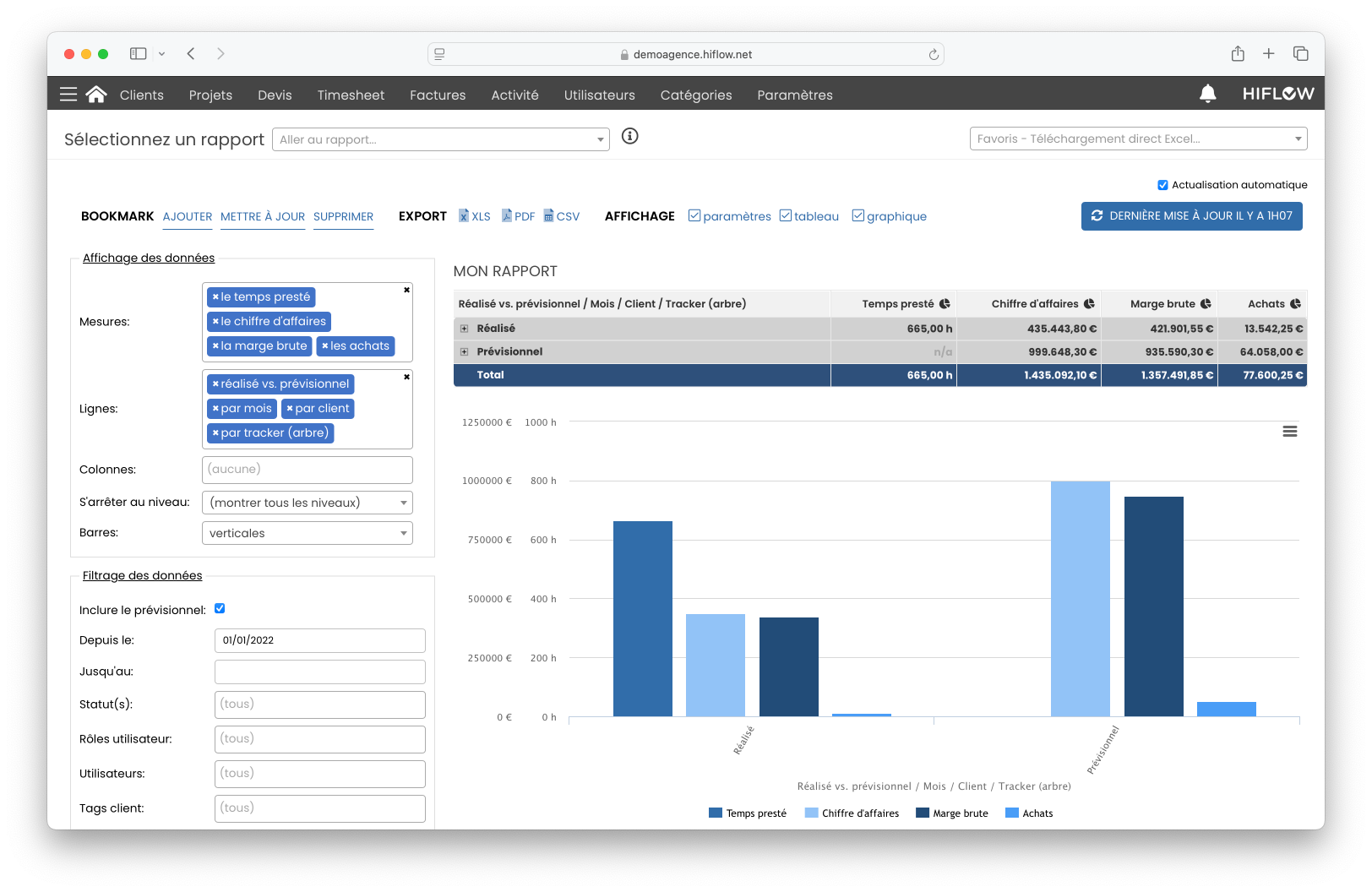Uncheck Inclure le prévisionnel
The width and height of the screenshot is (1372, 892).
point(220,608)
